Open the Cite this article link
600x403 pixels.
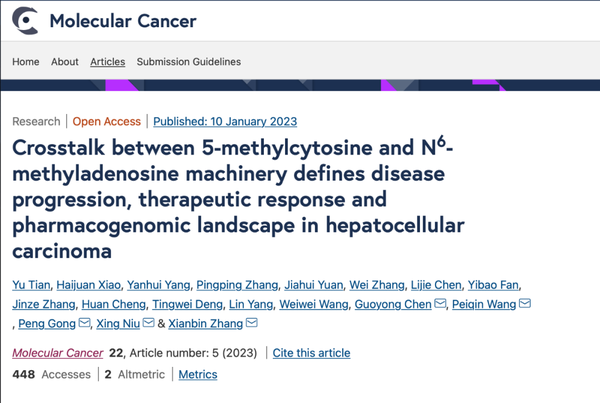(x=311, y=353)
